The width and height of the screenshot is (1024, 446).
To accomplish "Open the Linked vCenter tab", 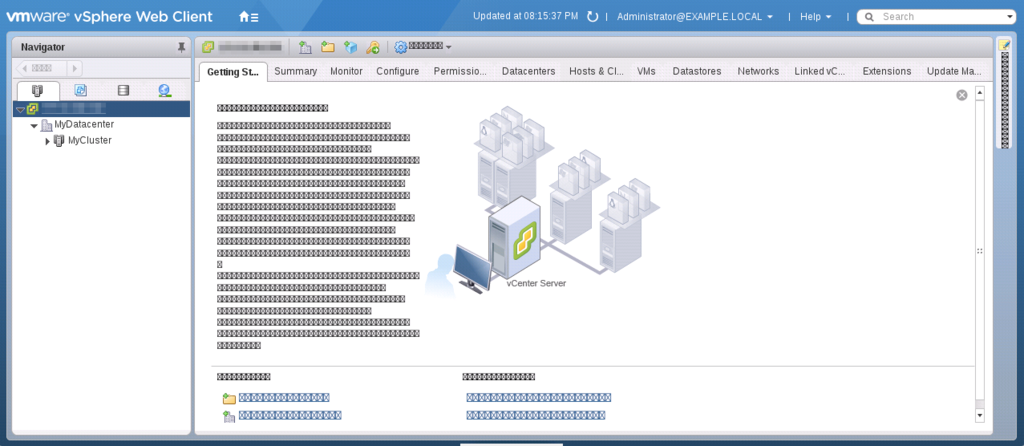I will point(820,71).
